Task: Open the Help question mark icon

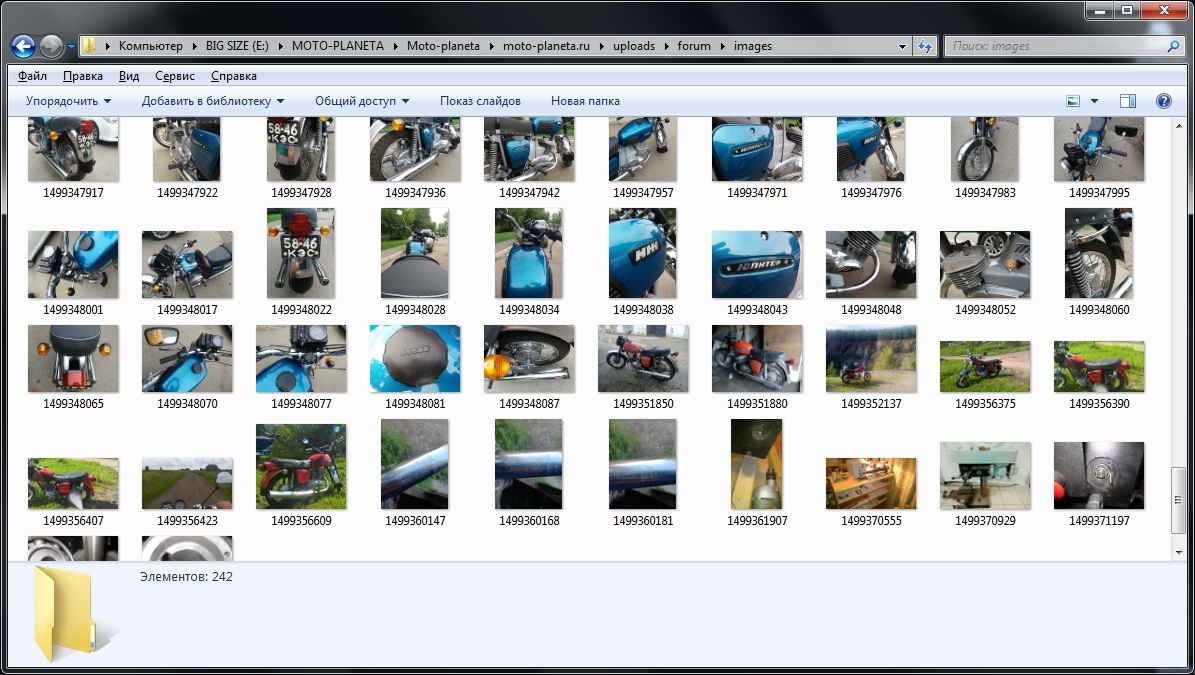Action: (x=1163, y=101)
